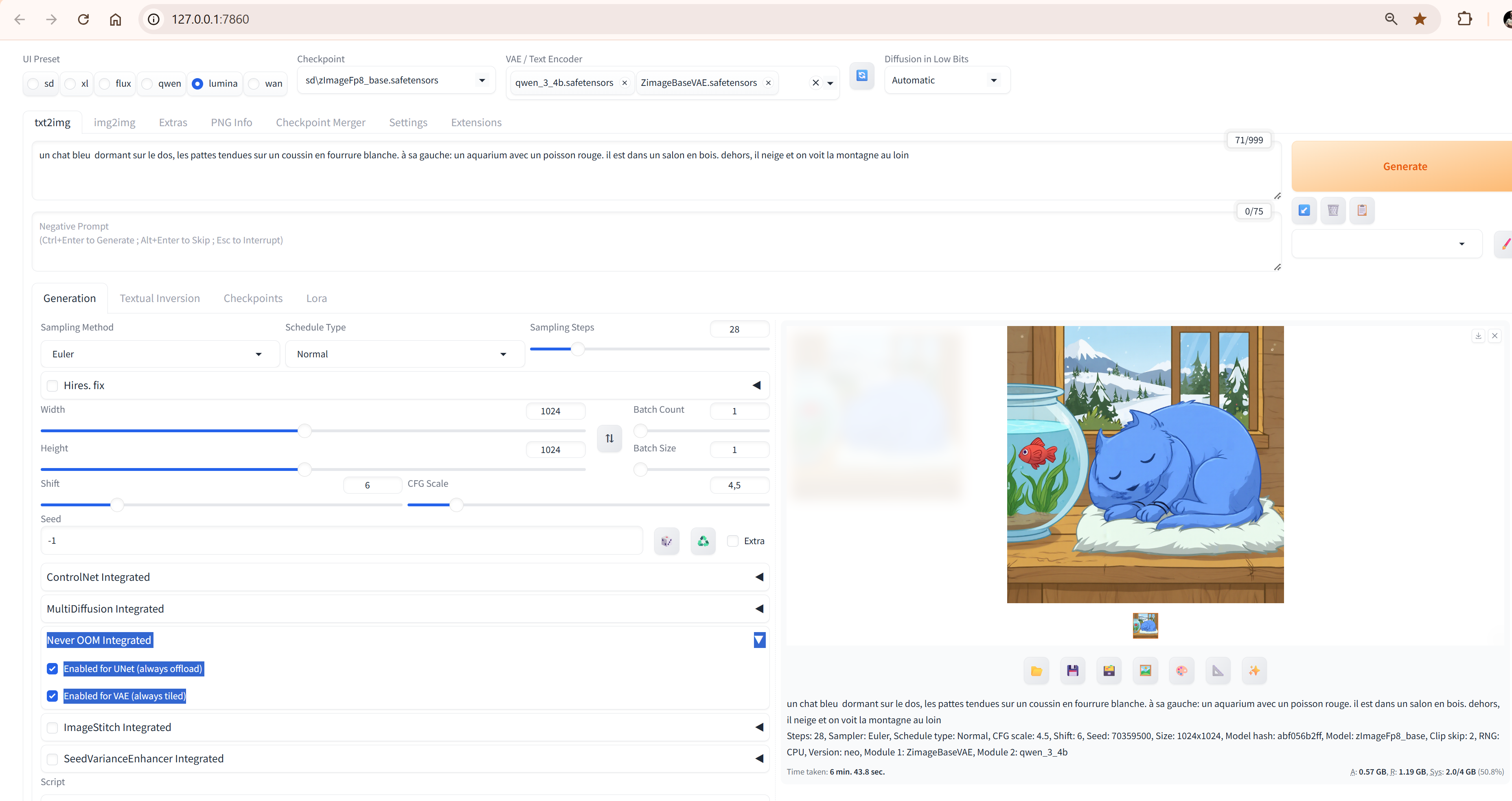Viewport: 1512px width, 801px height.
Task: Click the floppy disk save image icon
Action: (1072, 671)
